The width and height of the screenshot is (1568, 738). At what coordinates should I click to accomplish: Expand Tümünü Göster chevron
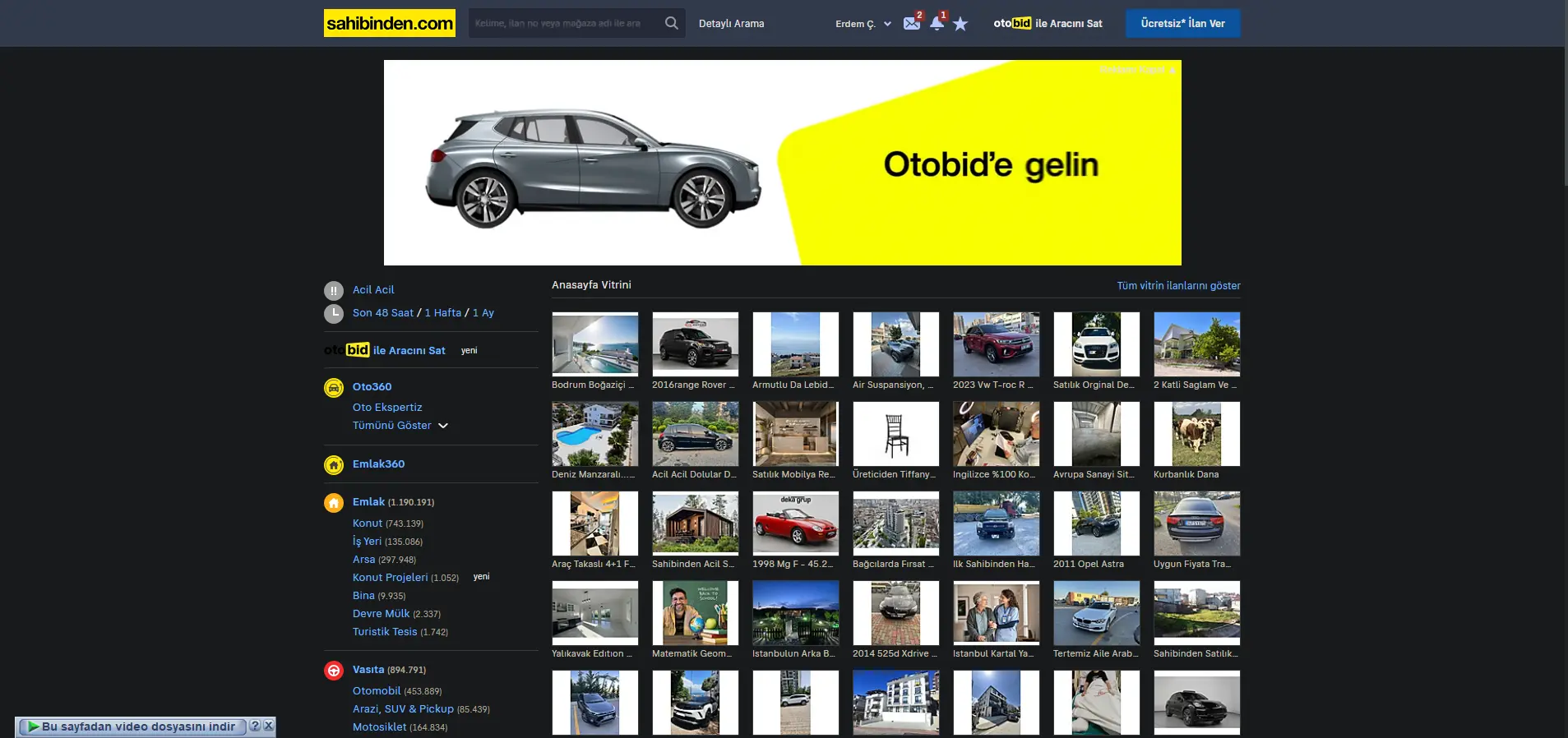click(x=443, y=426)
